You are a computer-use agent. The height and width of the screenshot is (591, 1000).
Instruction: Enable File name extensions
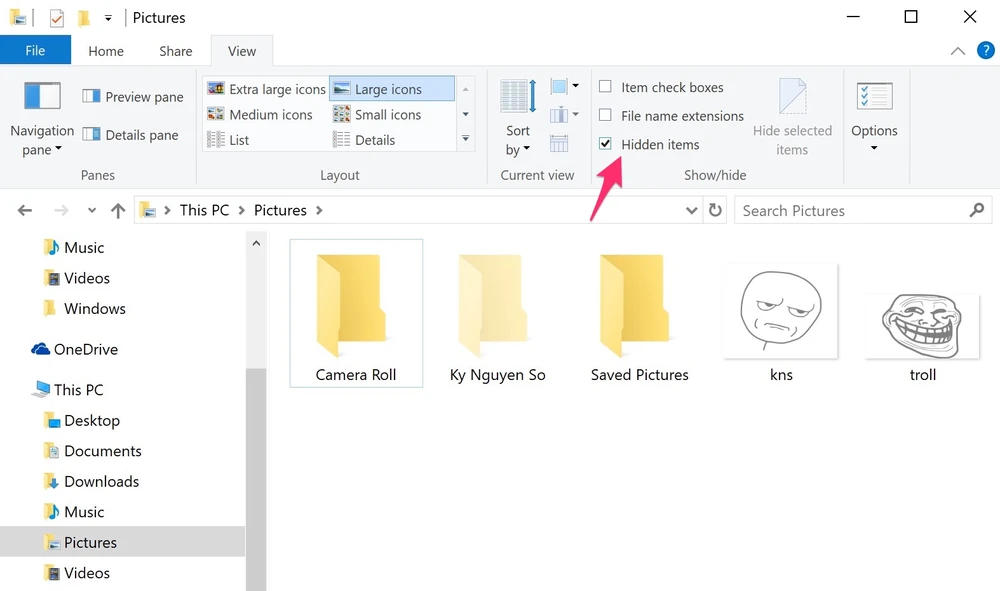604,115
